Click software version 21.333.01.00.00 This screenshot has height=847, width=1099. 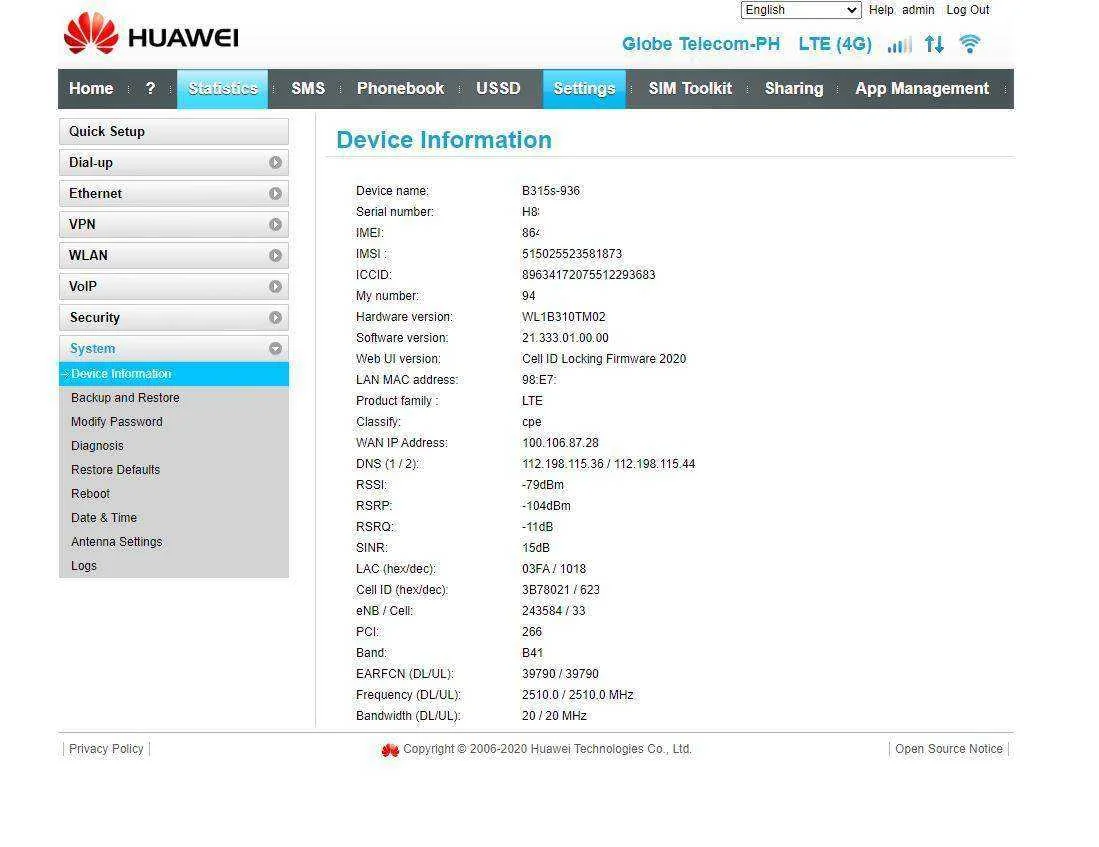click(x=565, y=338)
